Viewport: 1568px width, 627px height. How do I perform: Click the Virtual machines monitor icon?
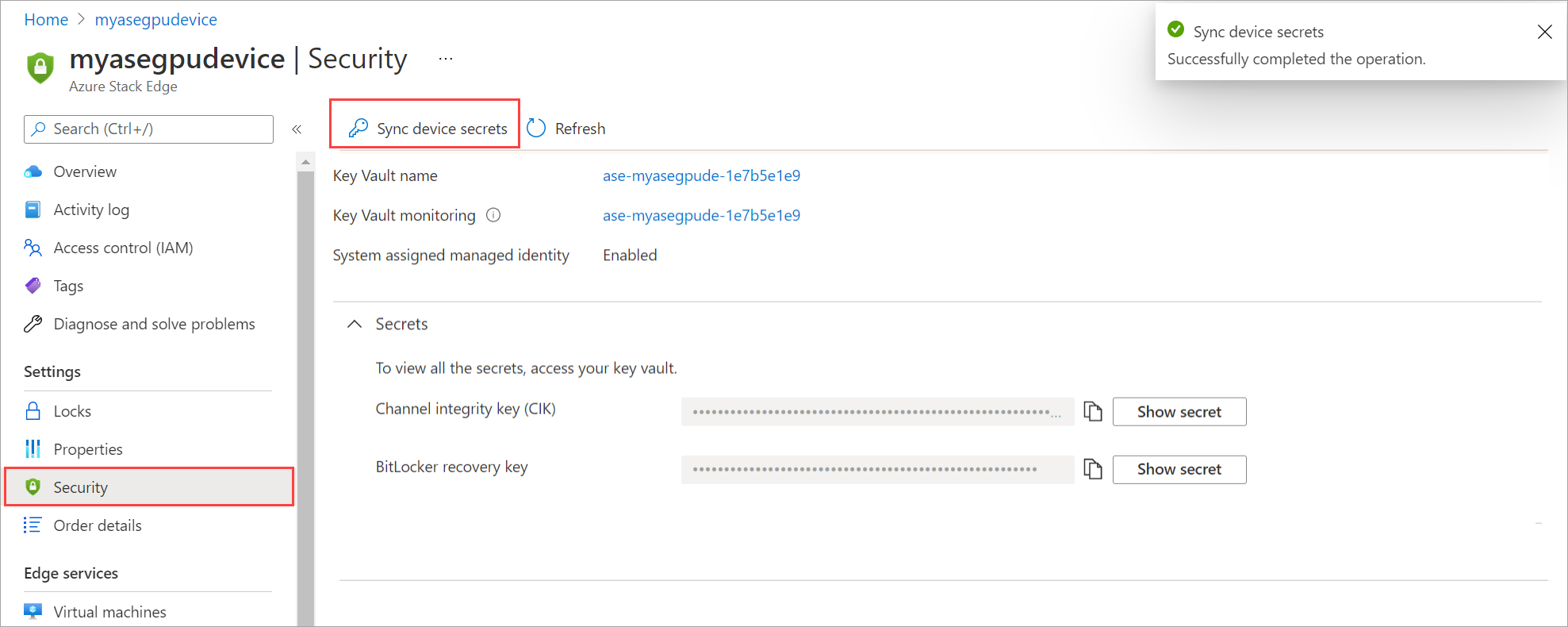[x=33, y=611]
